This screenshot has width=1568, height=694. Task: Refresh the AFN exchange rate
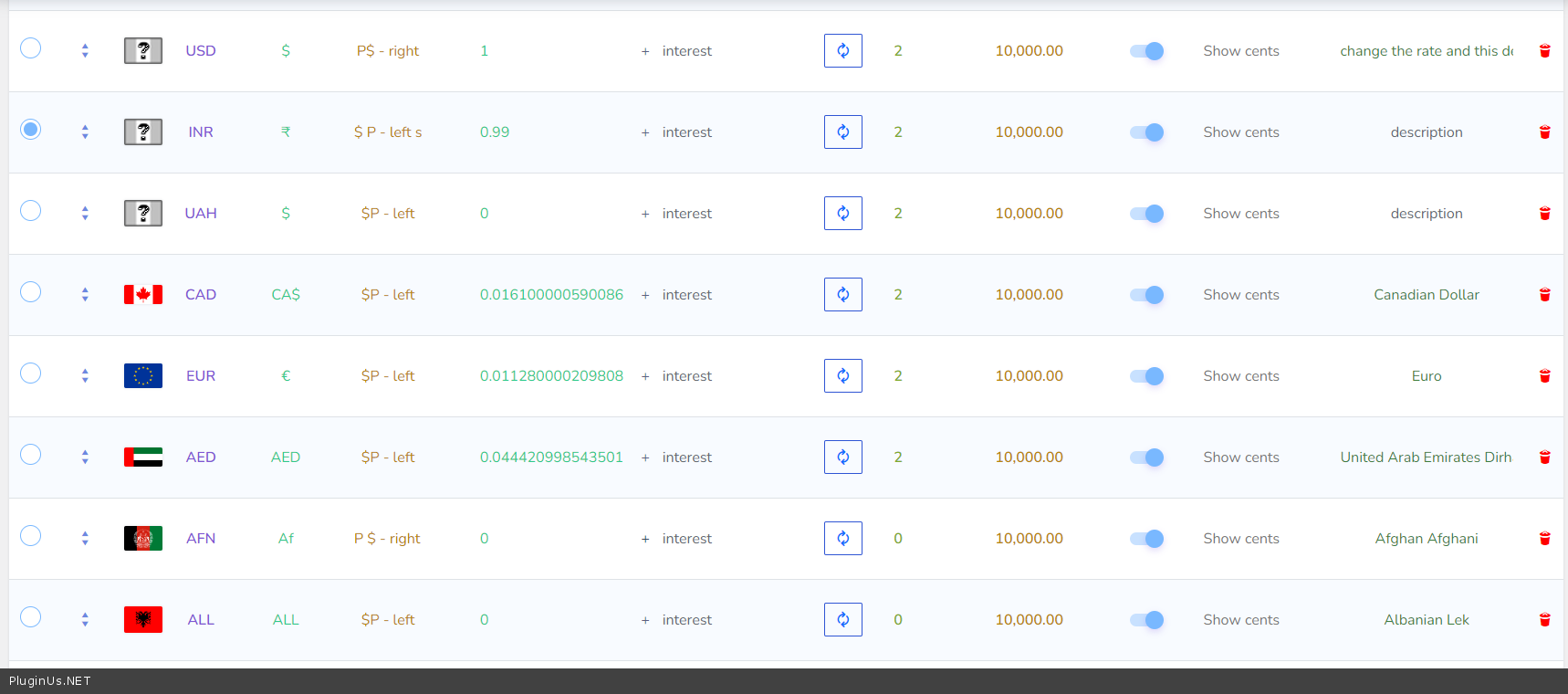coord(843,539)
